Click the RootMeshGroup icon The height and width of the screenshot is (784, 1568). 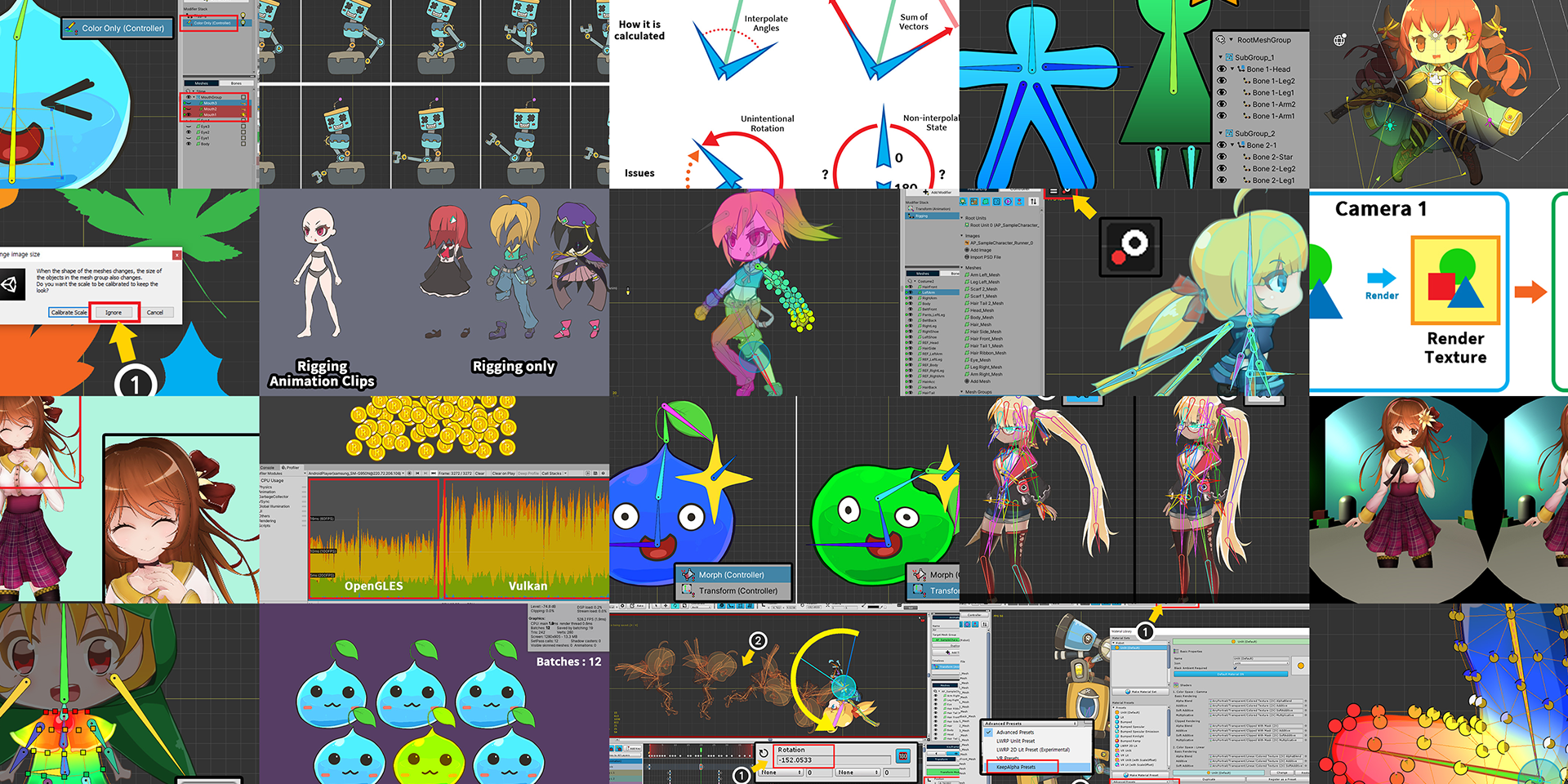point(1221,39)
